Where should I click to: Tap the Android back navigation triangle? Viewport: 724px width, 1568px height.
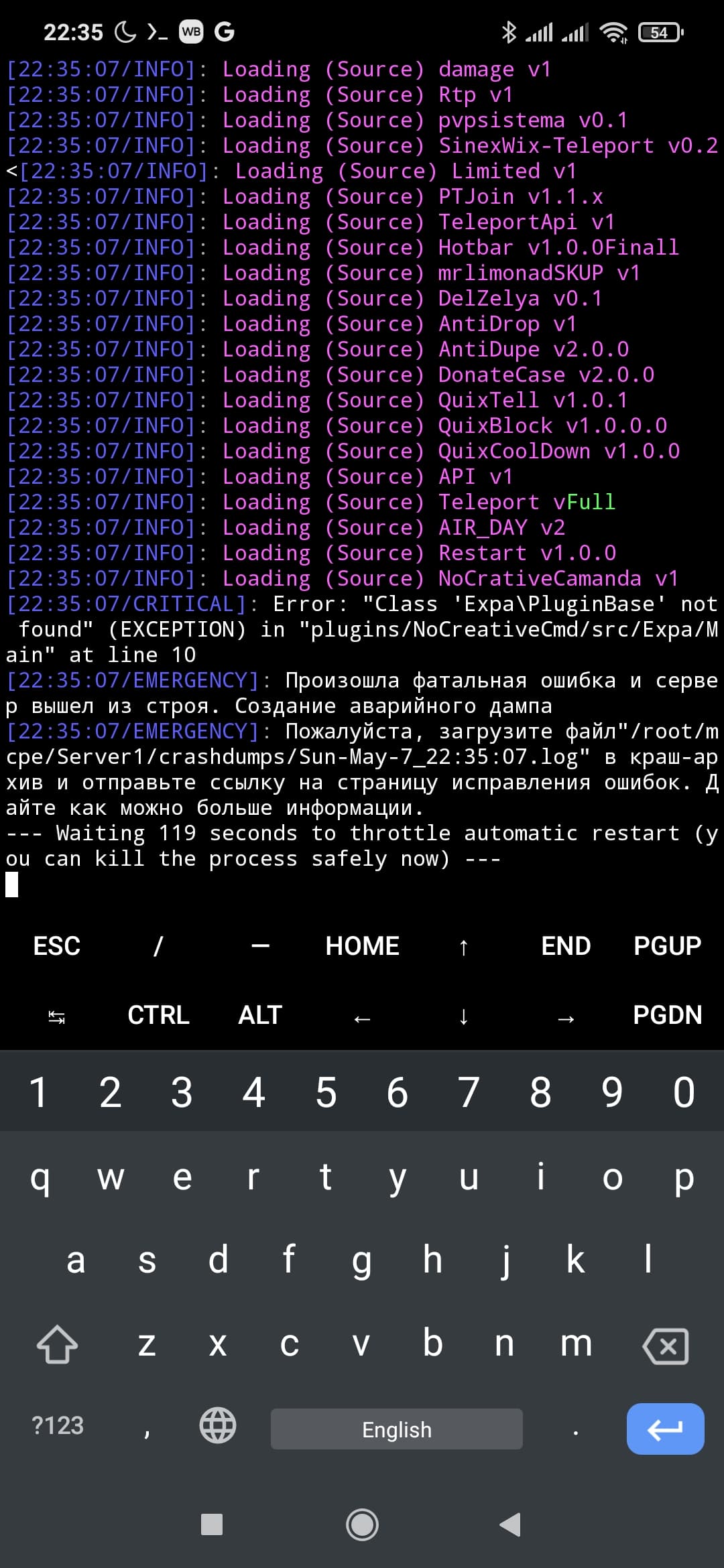511,1524
